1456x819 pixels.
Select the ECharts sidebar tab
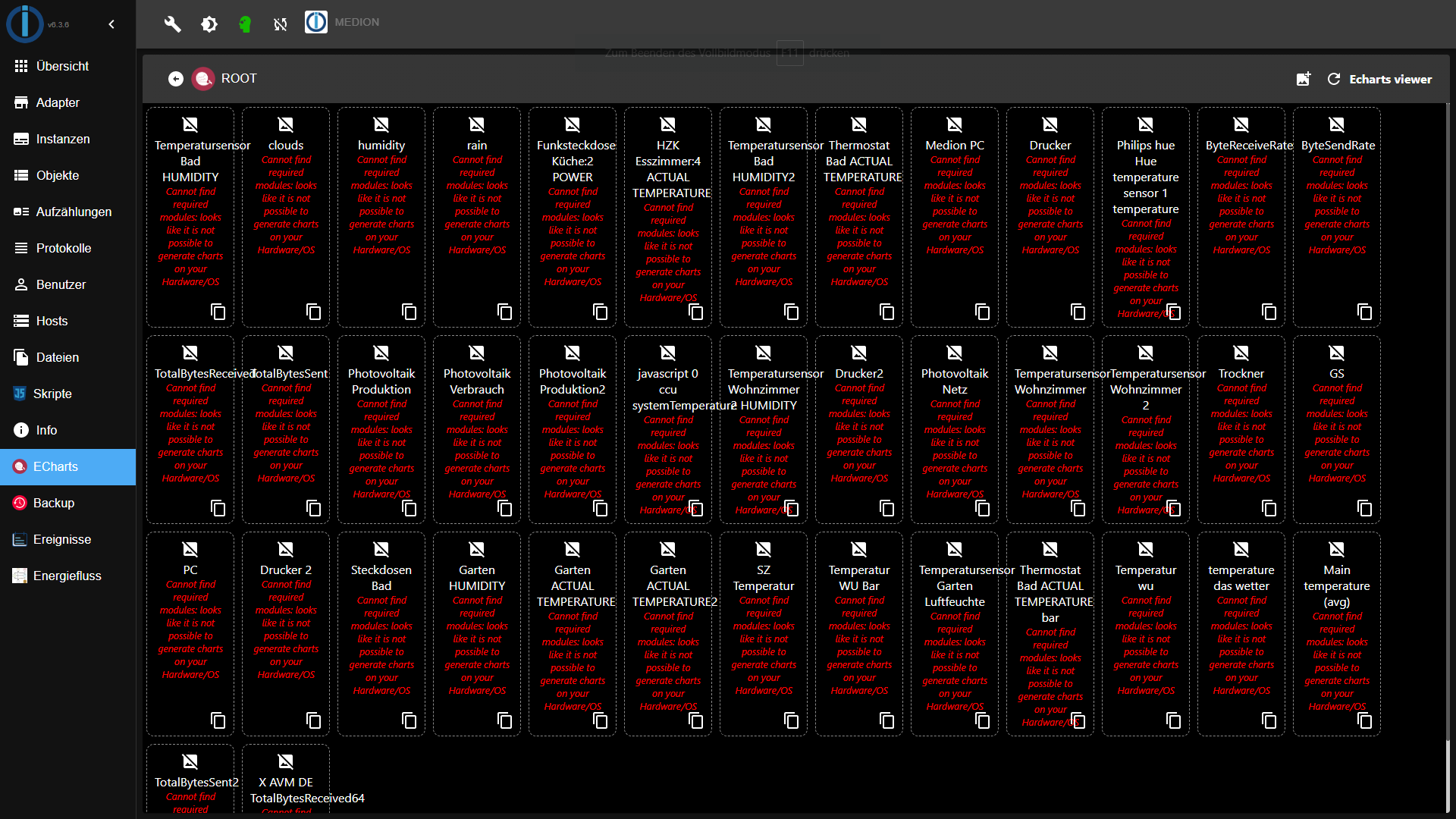tap(68, 466)
